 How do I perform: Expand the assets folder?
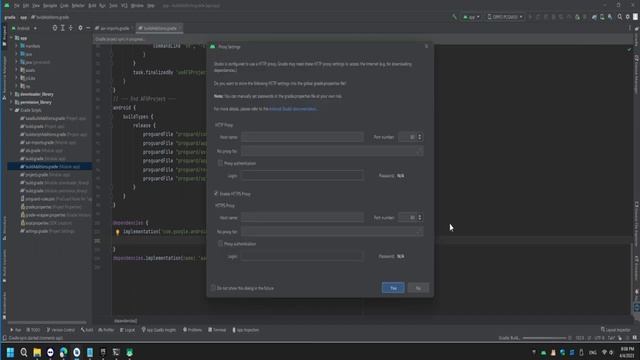coord(17,70)
